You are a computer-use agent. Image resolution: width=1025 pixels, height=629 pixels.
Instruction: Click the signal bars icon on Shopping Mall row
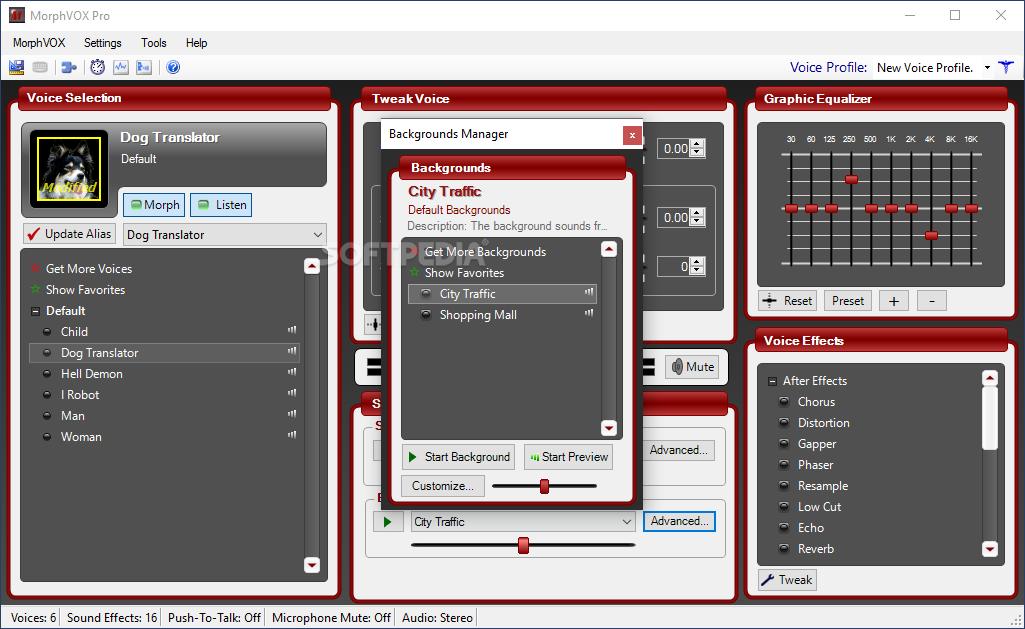pos(589,313)
